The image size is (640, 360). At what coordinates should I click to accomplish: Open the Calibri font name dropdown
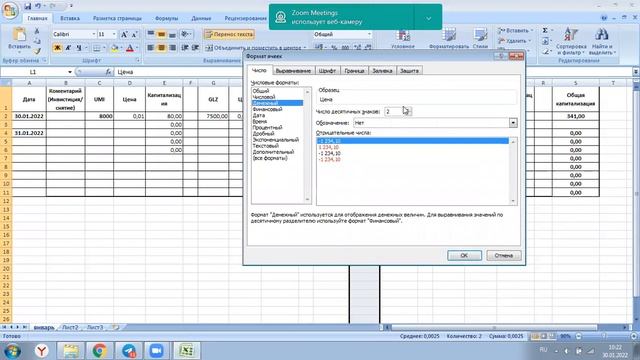click(93, 34)
